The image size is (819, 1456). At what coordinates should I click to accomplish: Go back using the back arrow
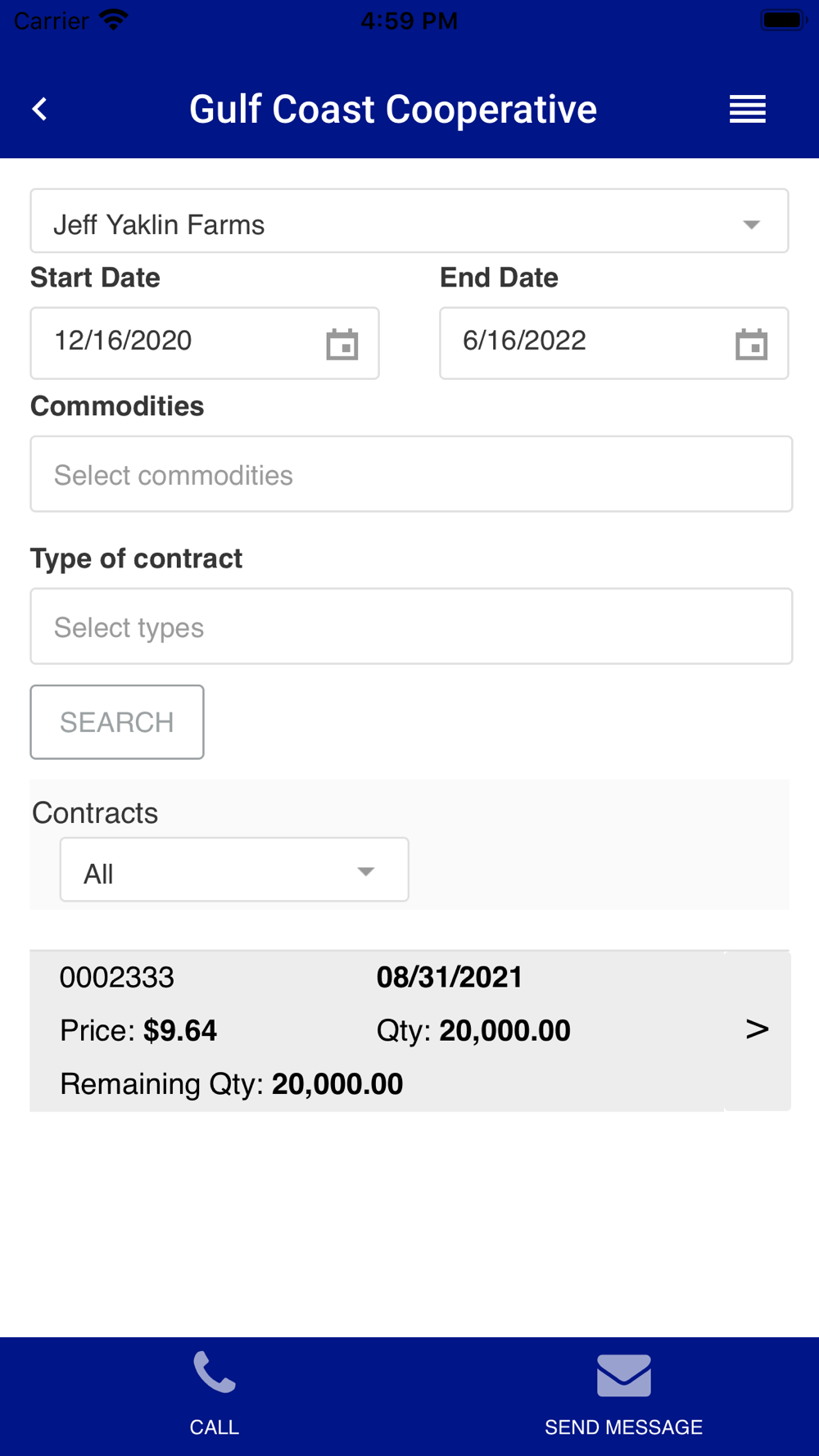(x=39, y=109)
